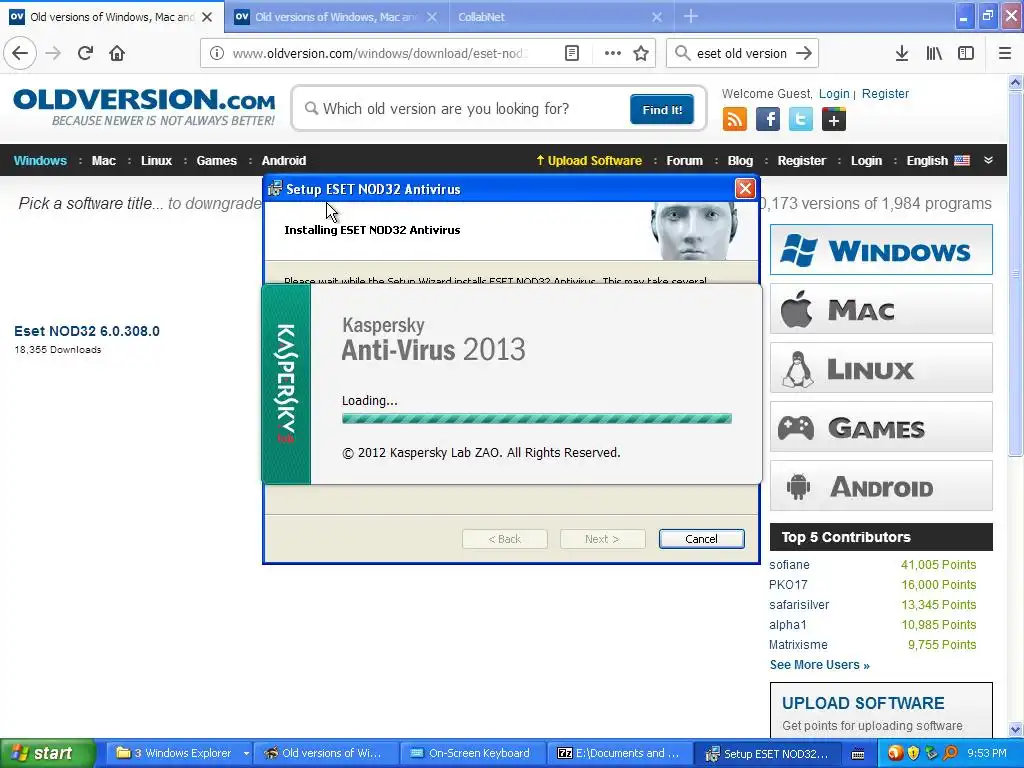This screenshot has width=1024, height=768.
Task: Show site information icon in address bar
Action: click(x=217, y=53)
